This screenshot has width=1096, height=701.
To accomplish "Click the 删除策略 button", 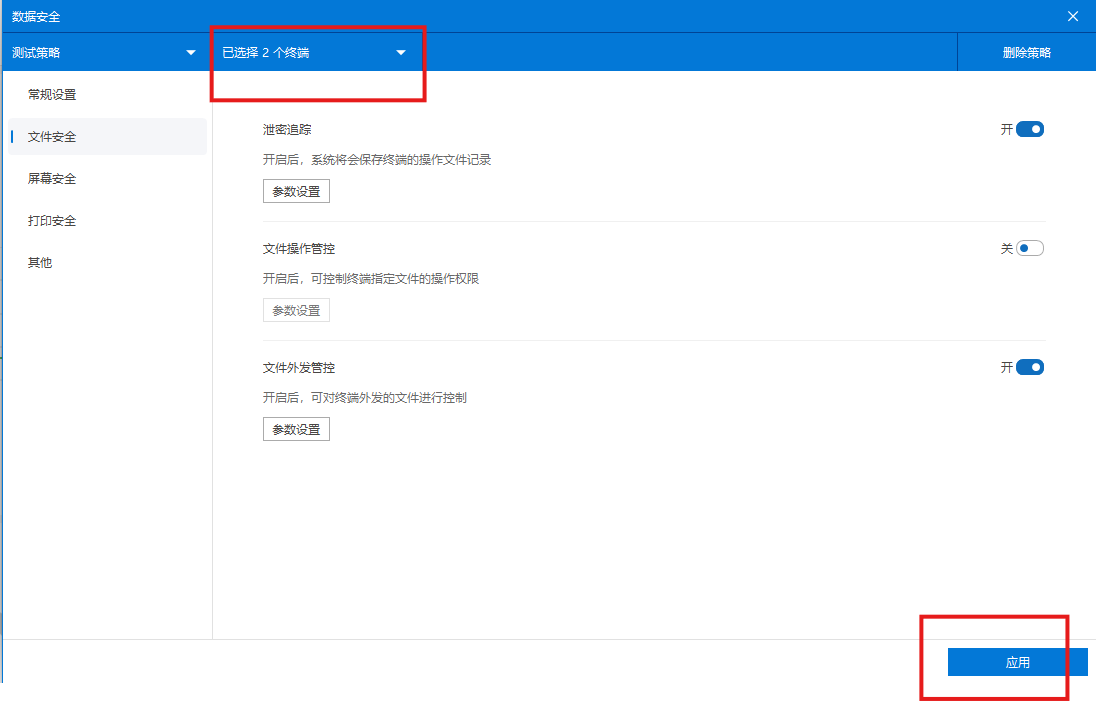I will click(x=1026, y=52).
